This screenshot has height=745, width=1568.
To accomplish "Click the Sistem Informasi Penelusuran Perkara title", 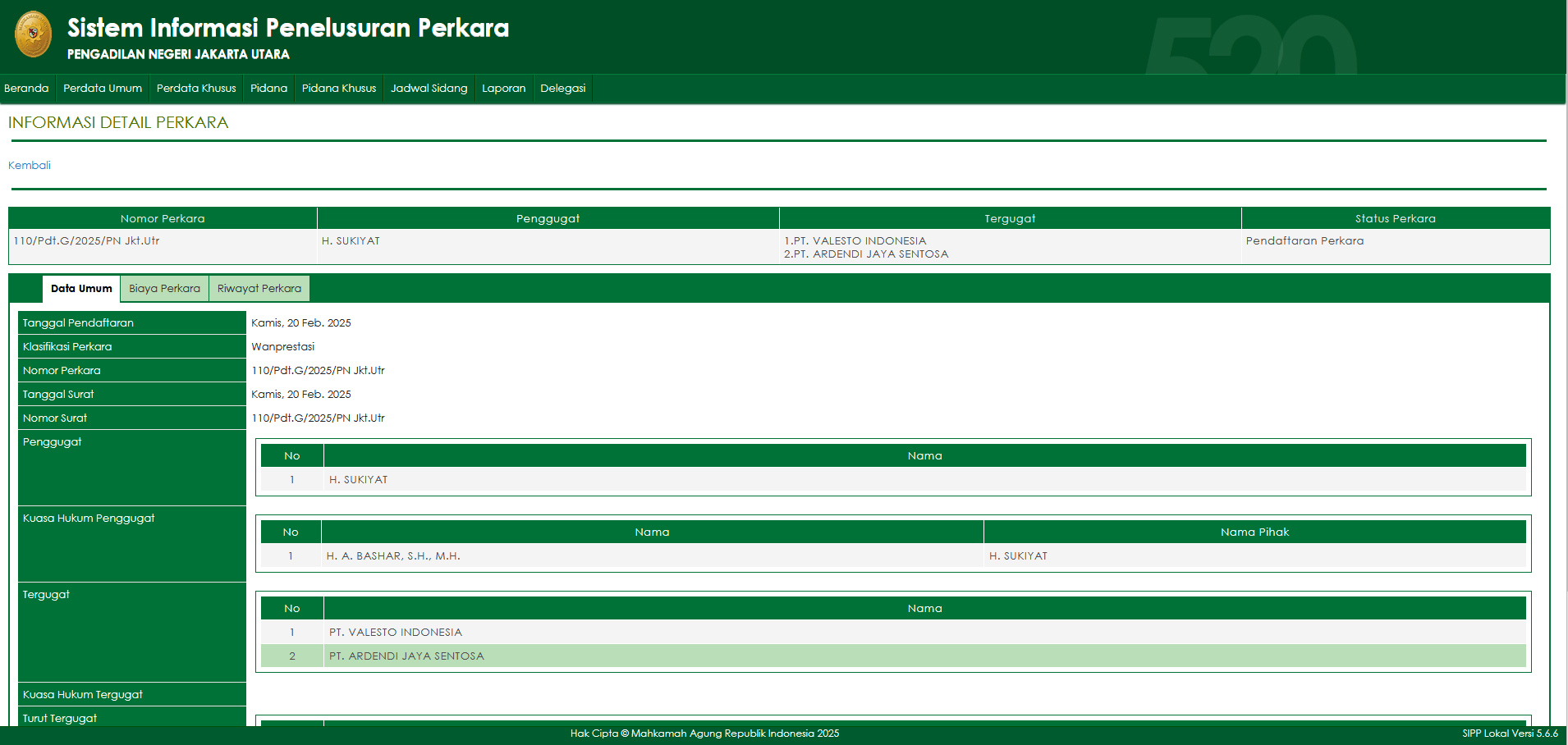I will click(x=287, y=28).
